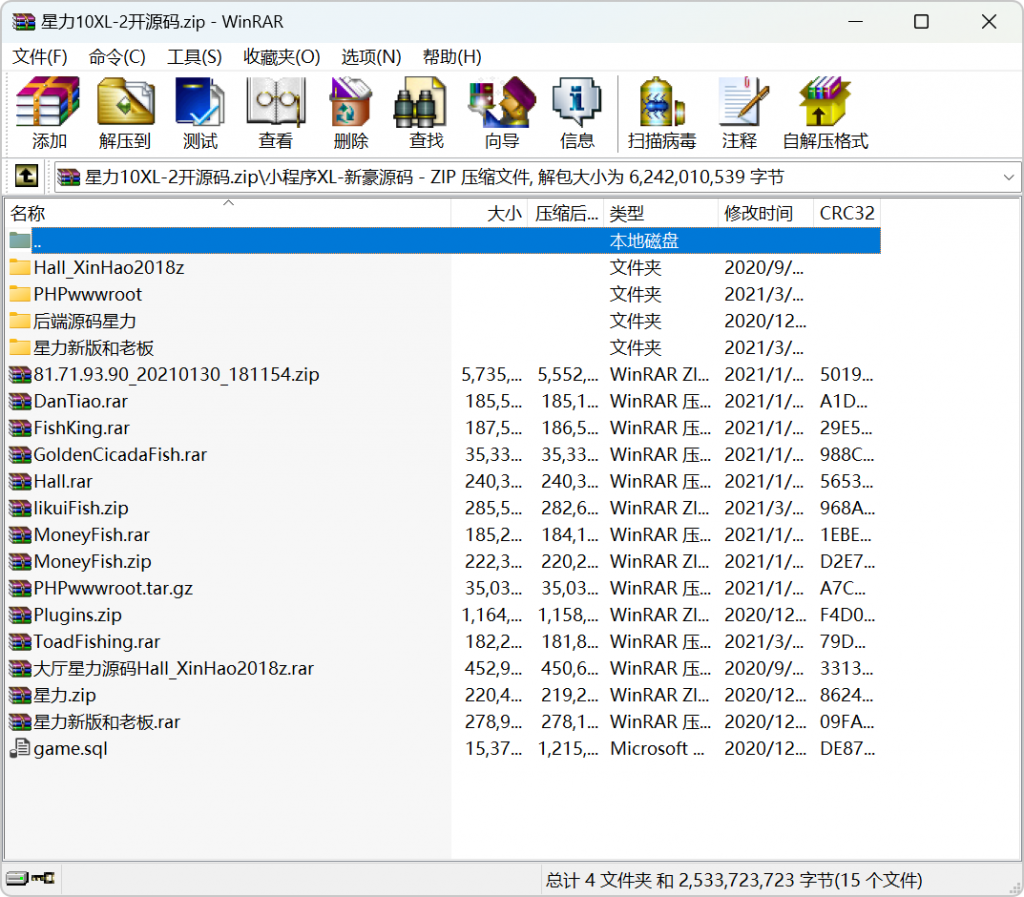Click the drive and key status bar icon
This screenshot has width=1024, height=897.
click(32, 879)
